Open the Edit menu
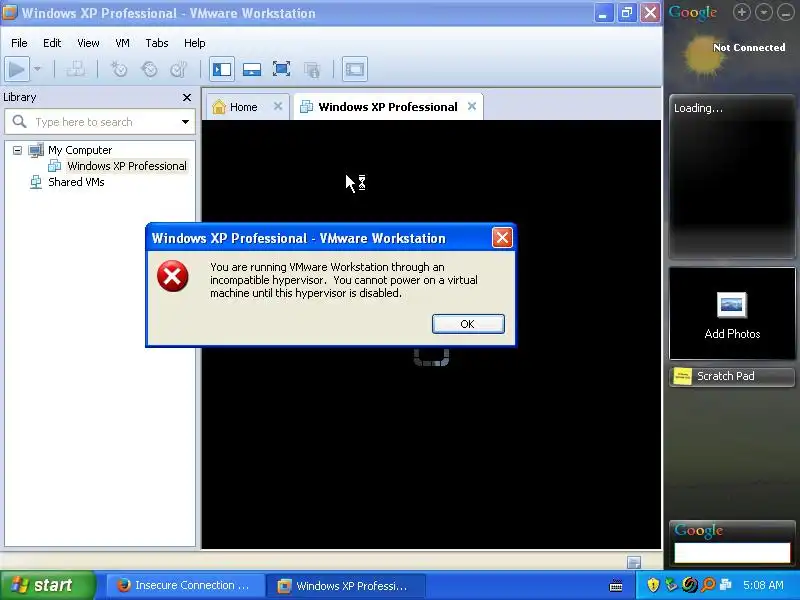Image resolution: width=800 pixels, height=600 pixels. [x=52, y=43]
